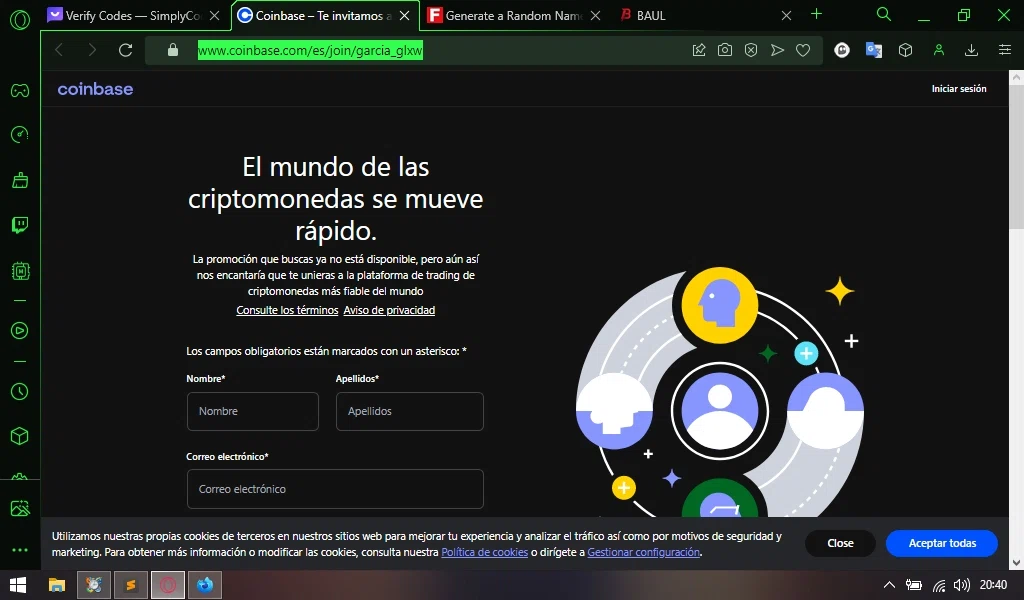Viewport: 1024px width, 600px height.
Task: Open the 20:40 taskbar clock
Action: [x=993, y=585]
